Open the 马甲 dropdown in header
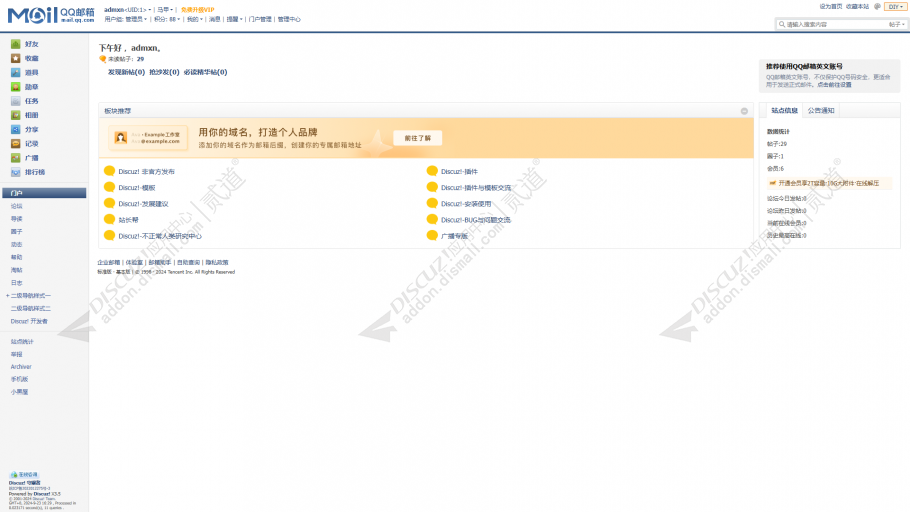The image size is (910, 512). pyautogui.click(x=165, y=10)
